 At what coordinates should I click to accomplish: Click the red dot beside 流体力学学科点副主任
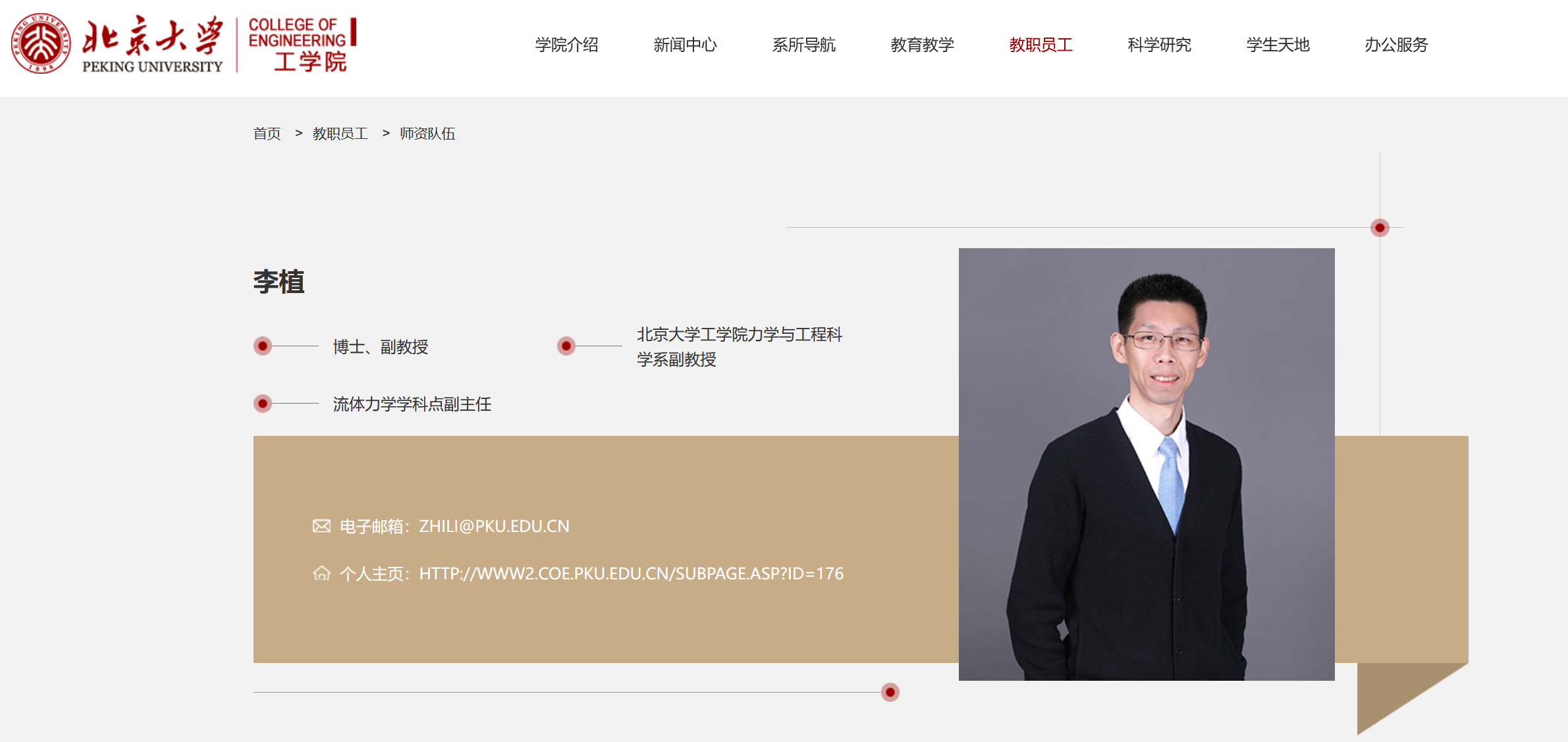(x=262, y=402)
